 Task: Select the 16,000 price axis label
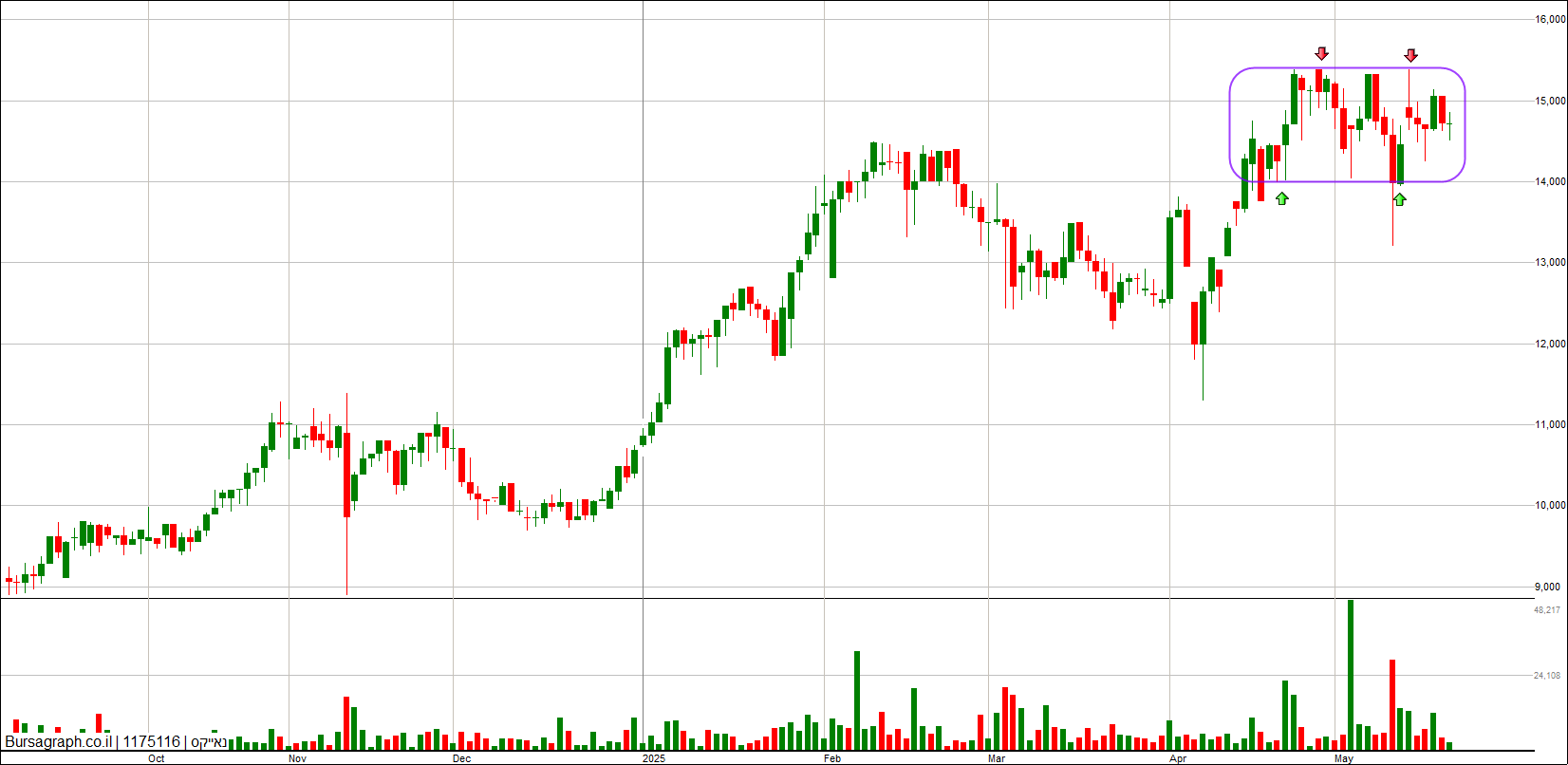click(1549, 19)
